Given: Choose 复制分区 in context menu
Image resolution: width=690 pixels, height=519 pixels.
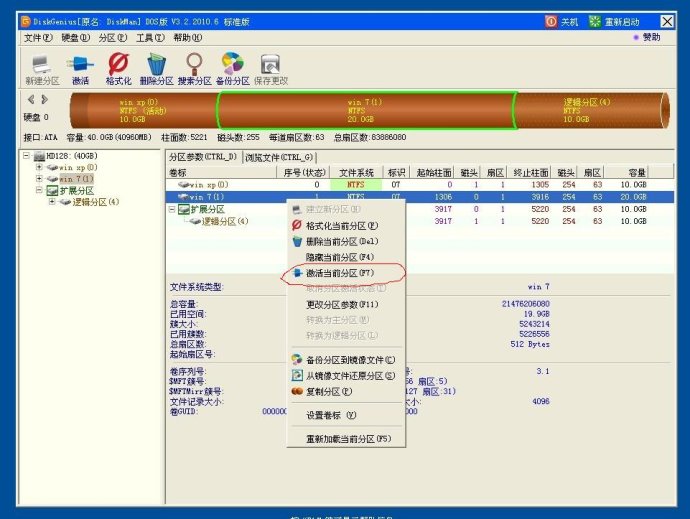Looking at the screenshot, I should [346, 391].
